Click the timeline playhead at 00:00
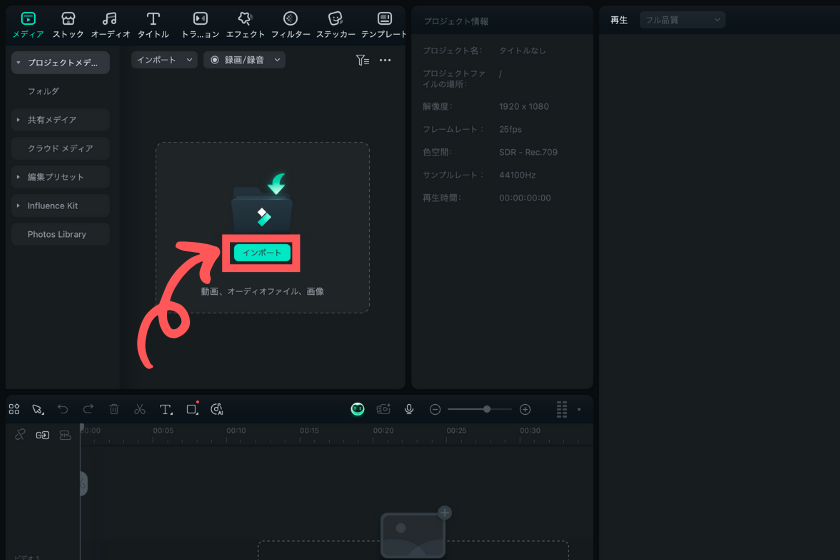840x560 pixels. pyautogui.click(x=82, y=428)
